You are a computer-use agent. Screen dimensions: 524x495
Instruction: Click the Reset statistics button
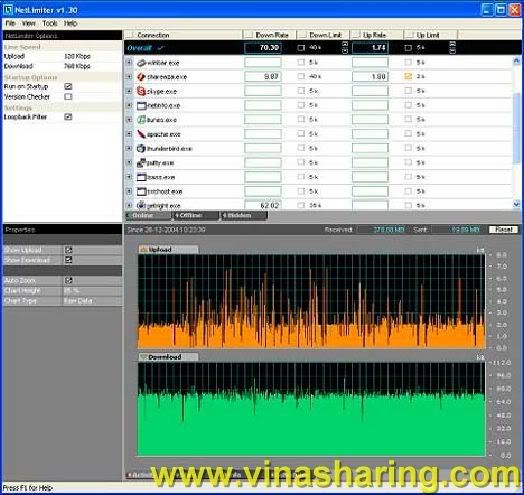click(x=503, y=229)
